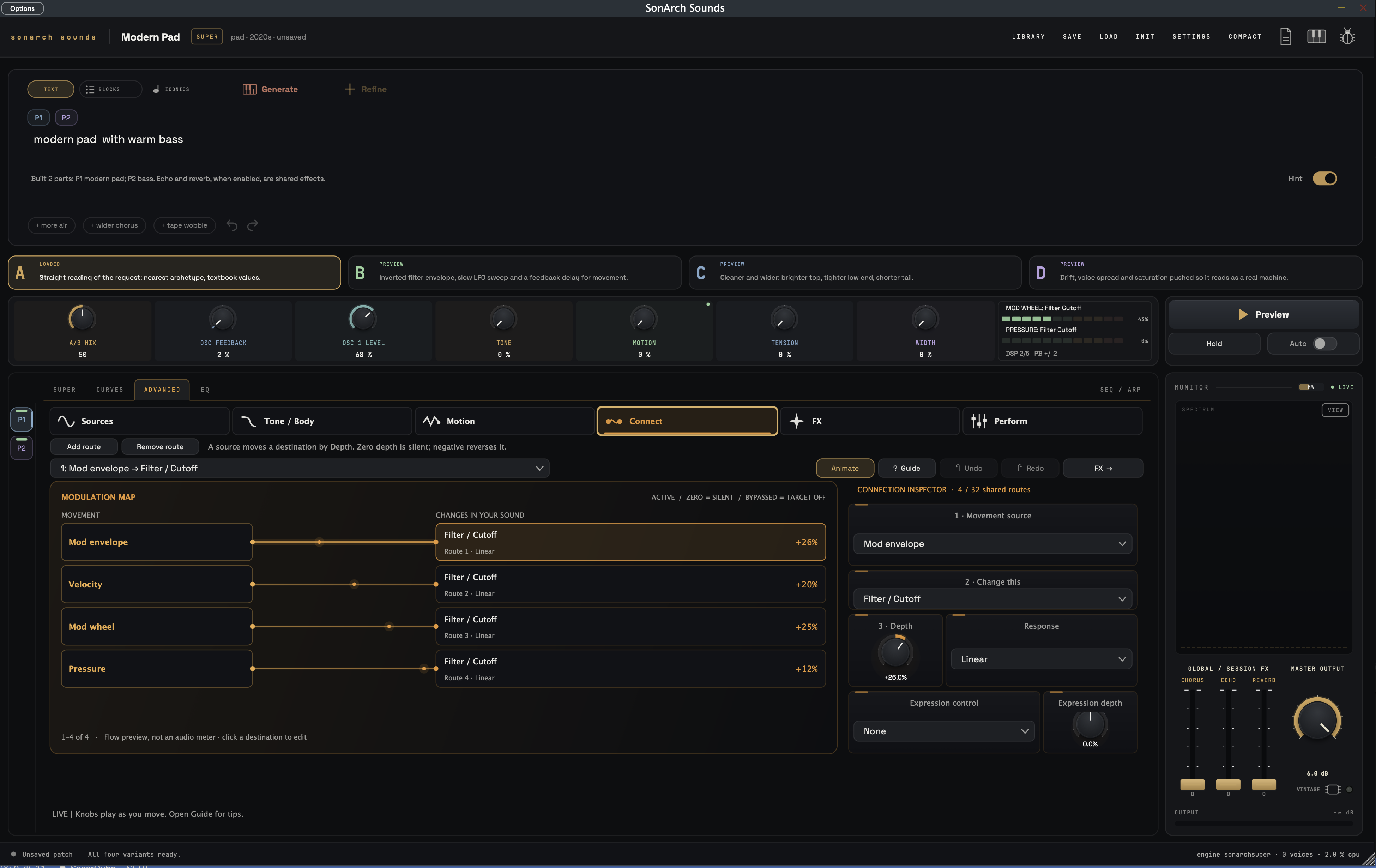Viewport: 1376px width, 868px height.
Task: Select Route 3 Mod wheel destination row
Action: pyautogui.click(x=630, y=626)
